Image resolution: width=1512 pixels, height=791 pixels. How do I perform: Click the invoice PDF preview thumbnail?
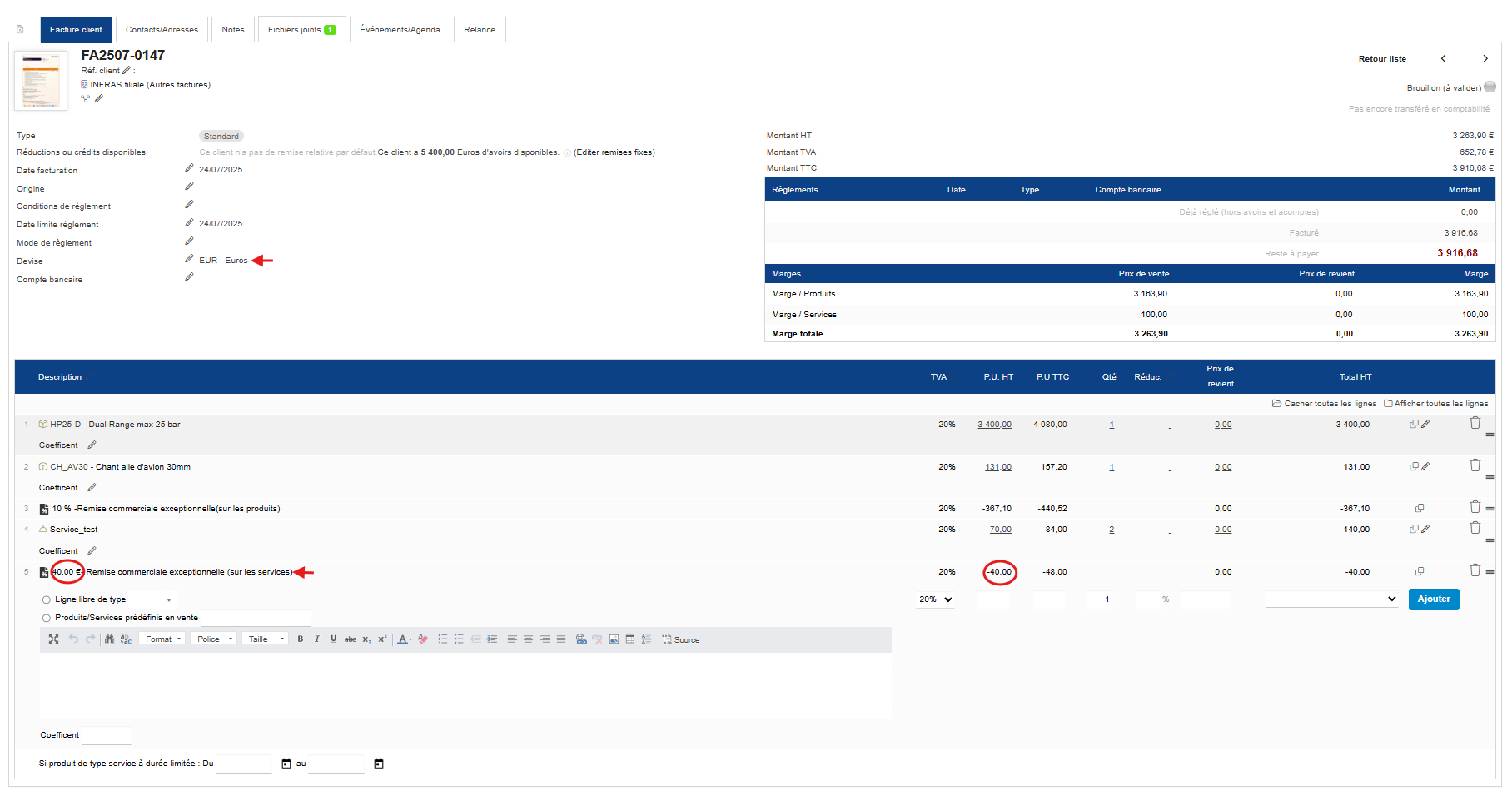41,81
